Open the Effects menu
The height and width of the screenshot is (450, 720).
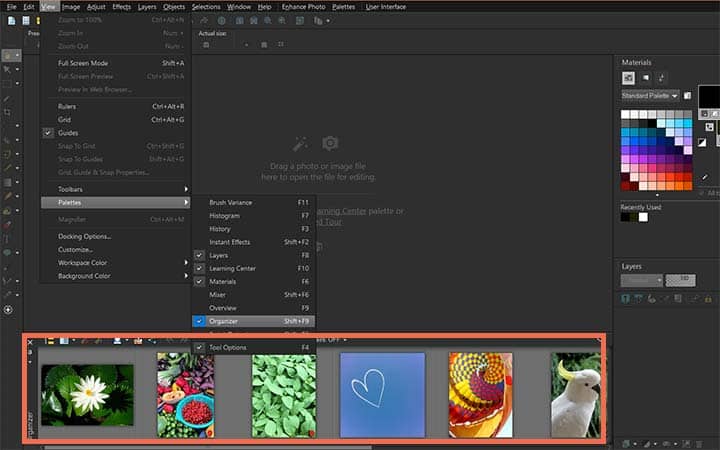122,7
